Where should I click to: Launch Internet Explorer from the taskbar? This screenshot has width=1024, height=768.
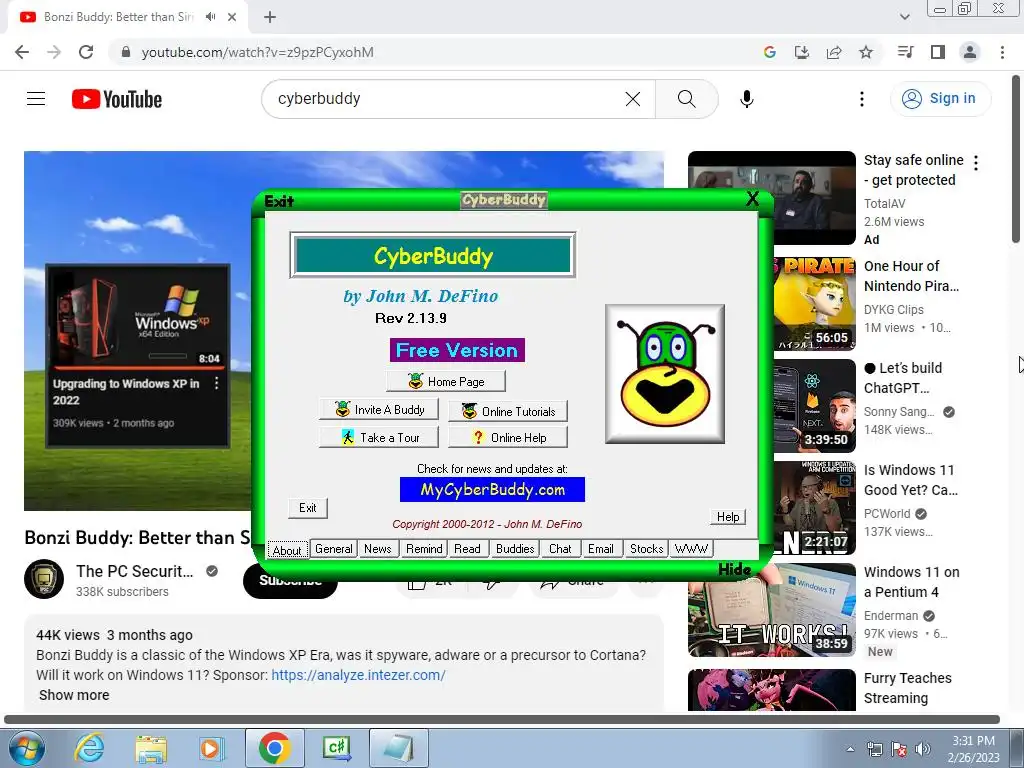[89, 748]
